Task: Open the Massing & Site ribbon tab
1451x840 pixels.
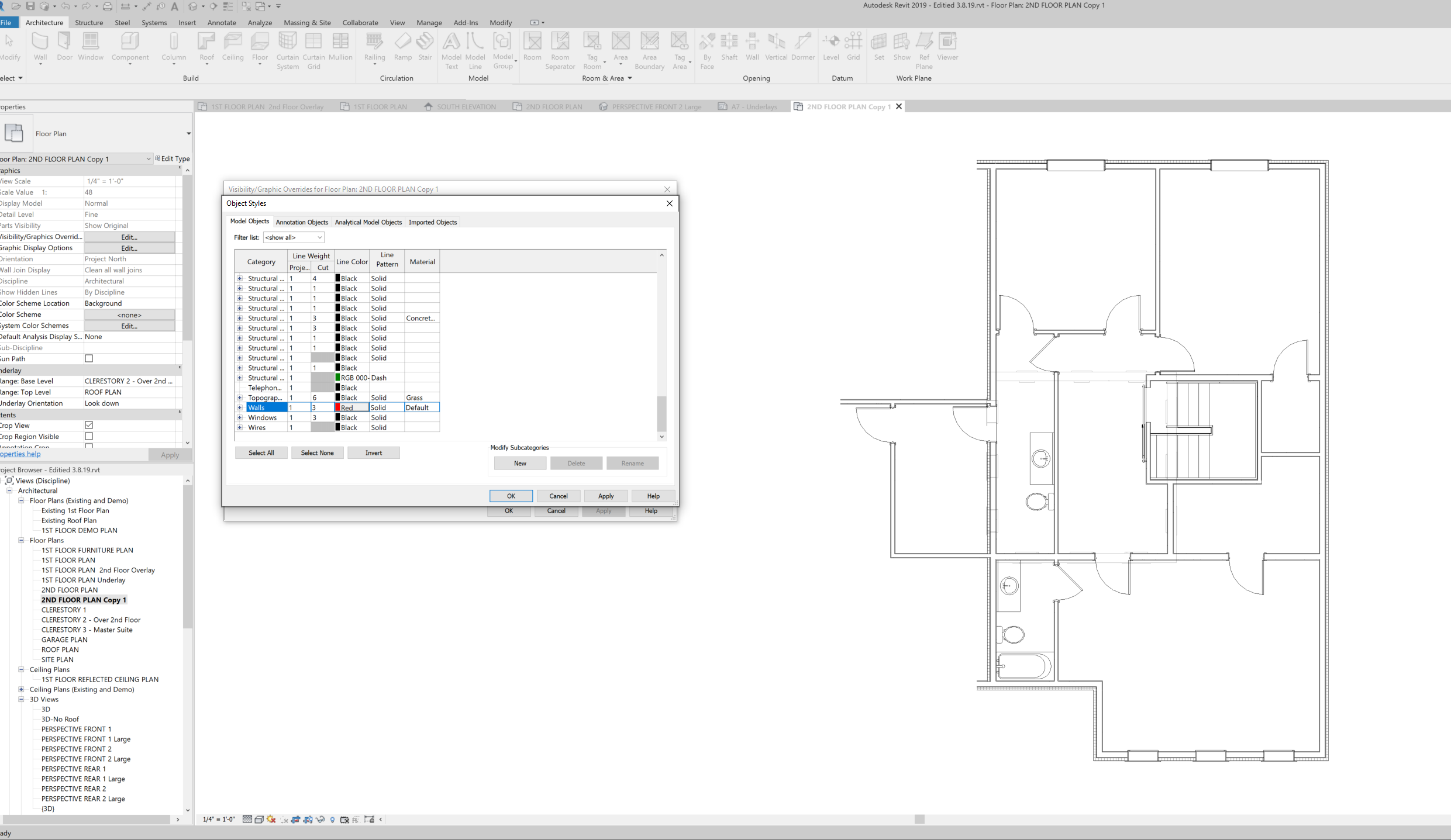Action: [308, 22]
